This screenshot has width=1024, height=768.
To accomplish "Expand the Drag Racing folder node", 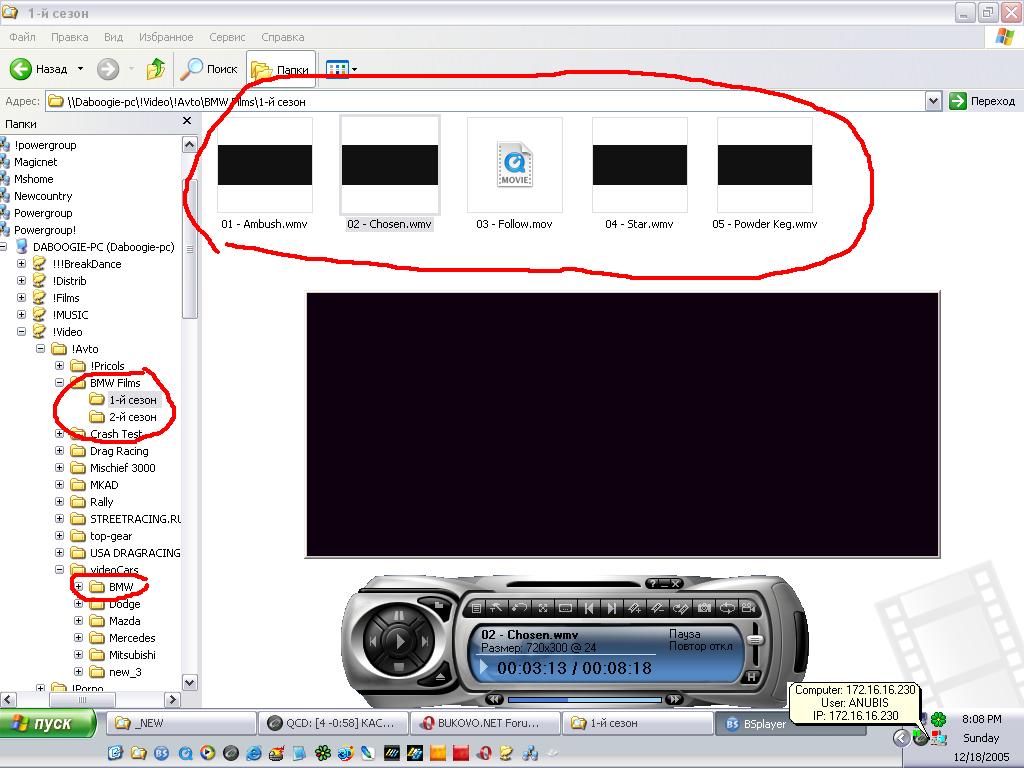I will pyautogui.click(x=60, y=451).
